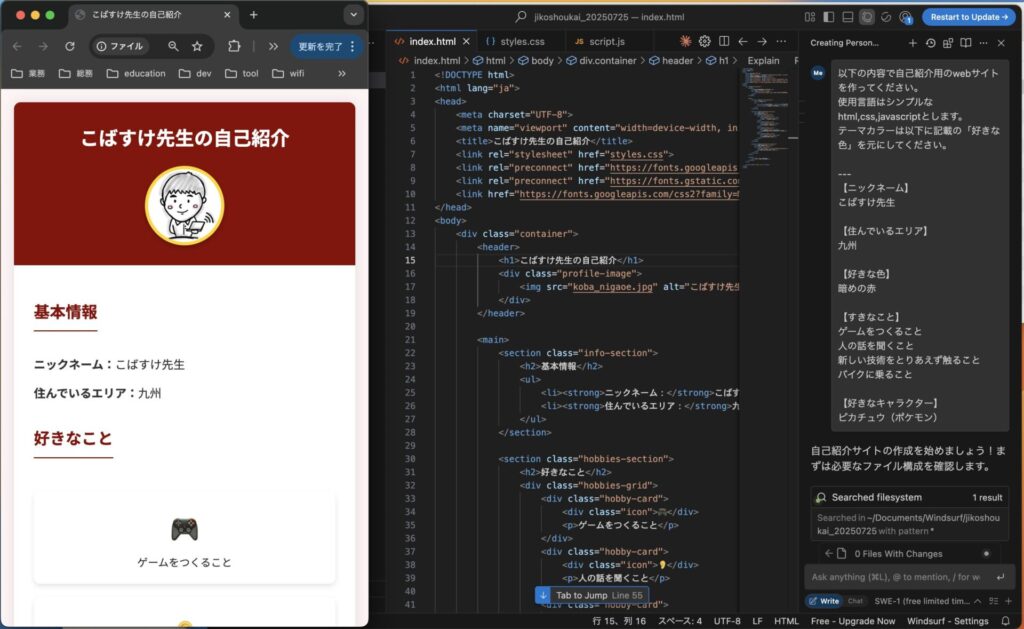Close the Cascade panel

pos(1001,43)
